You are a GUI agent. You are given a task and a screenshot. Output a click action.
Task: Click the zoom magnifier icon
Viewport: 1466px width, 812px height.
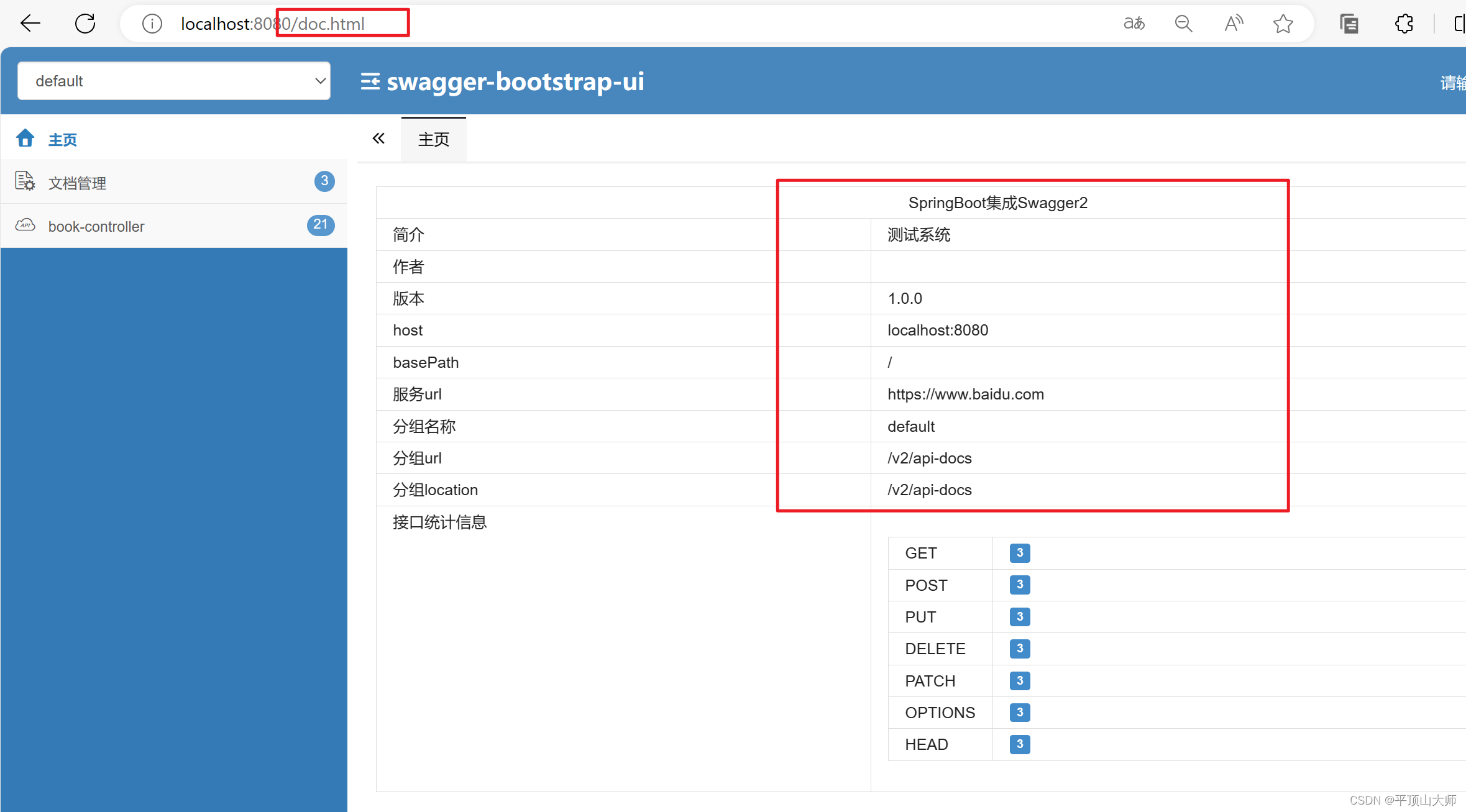tap(1183, 24)
